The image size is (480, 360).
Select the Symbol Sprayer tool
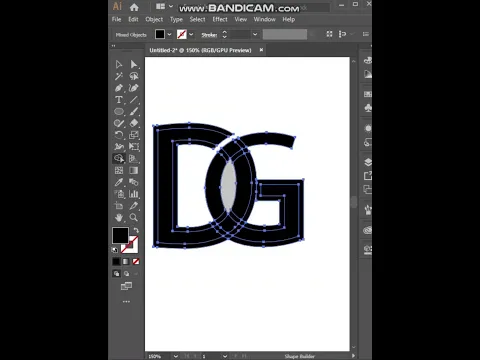119,194
